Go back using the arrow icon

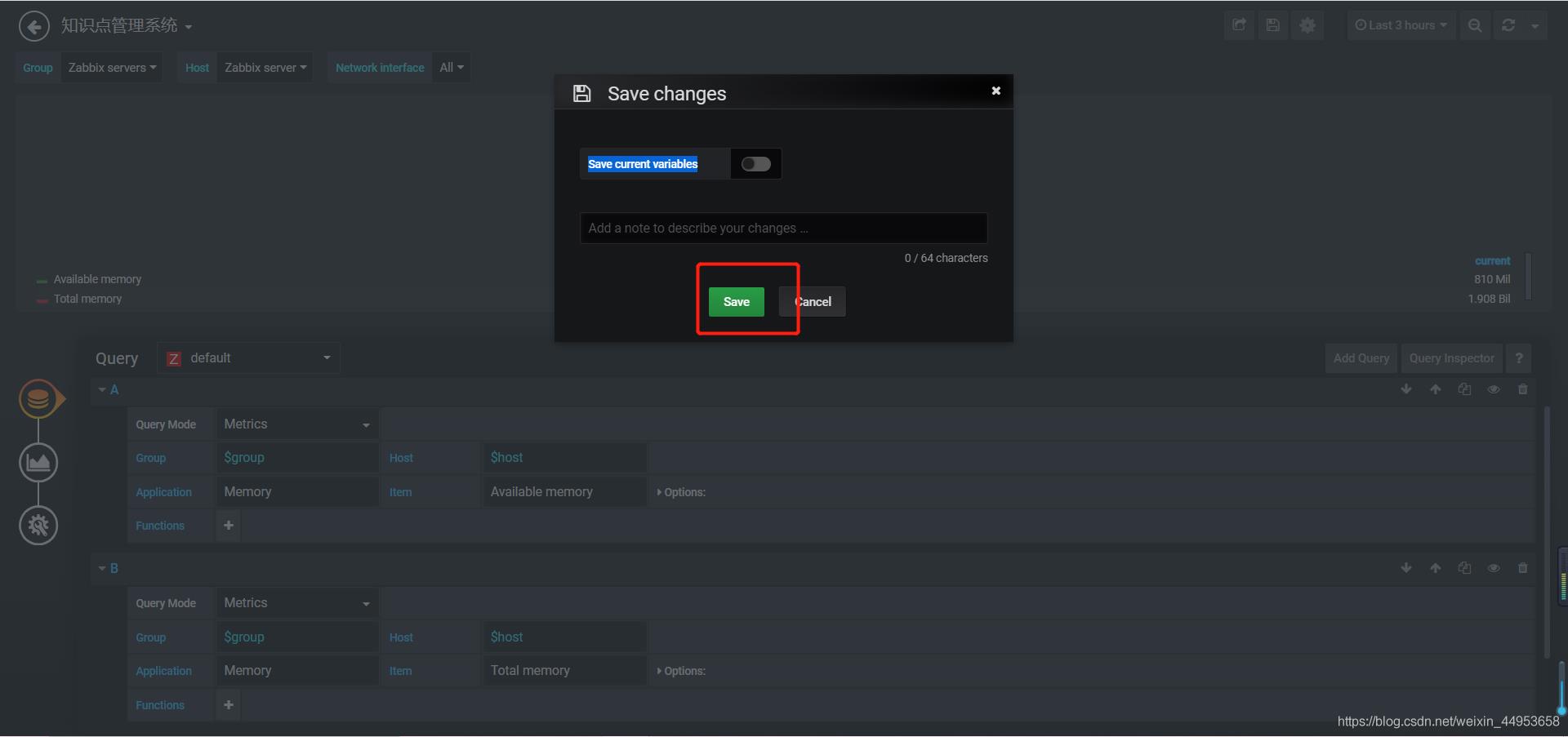click(33, 26)
